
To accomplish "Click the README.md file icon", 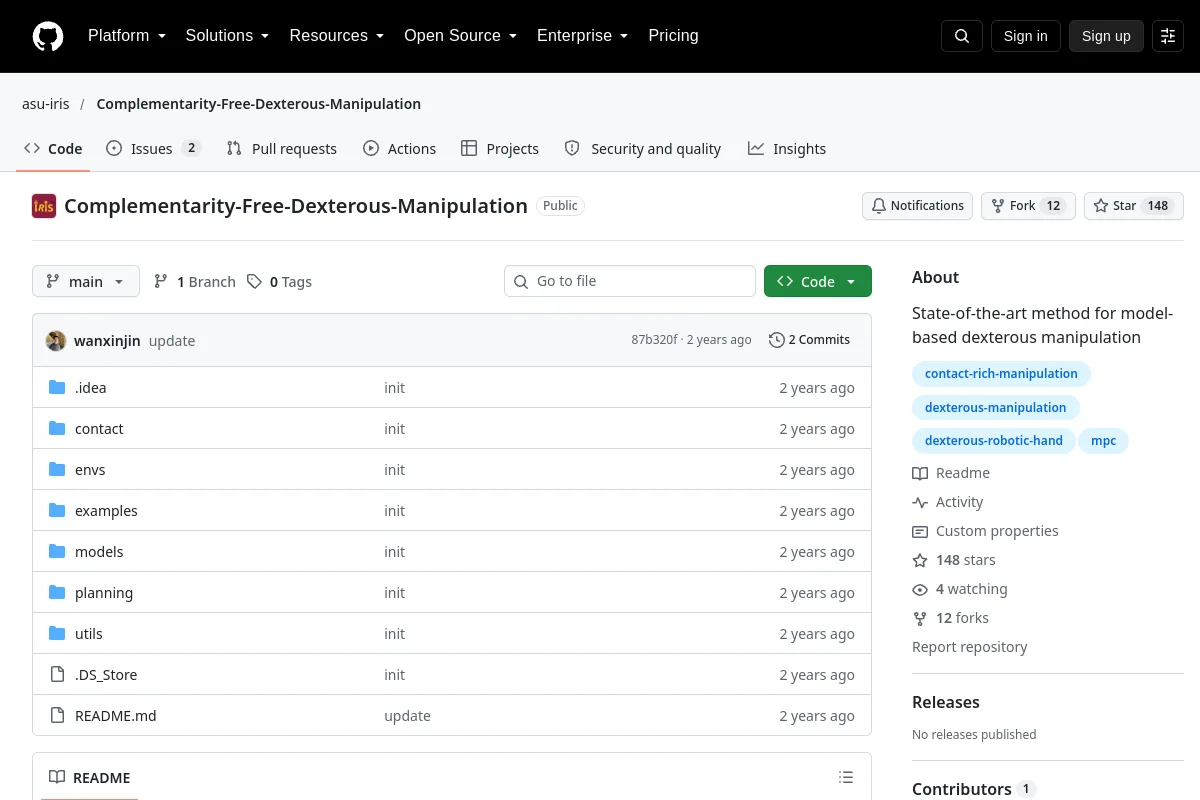I will pos(57,715).
